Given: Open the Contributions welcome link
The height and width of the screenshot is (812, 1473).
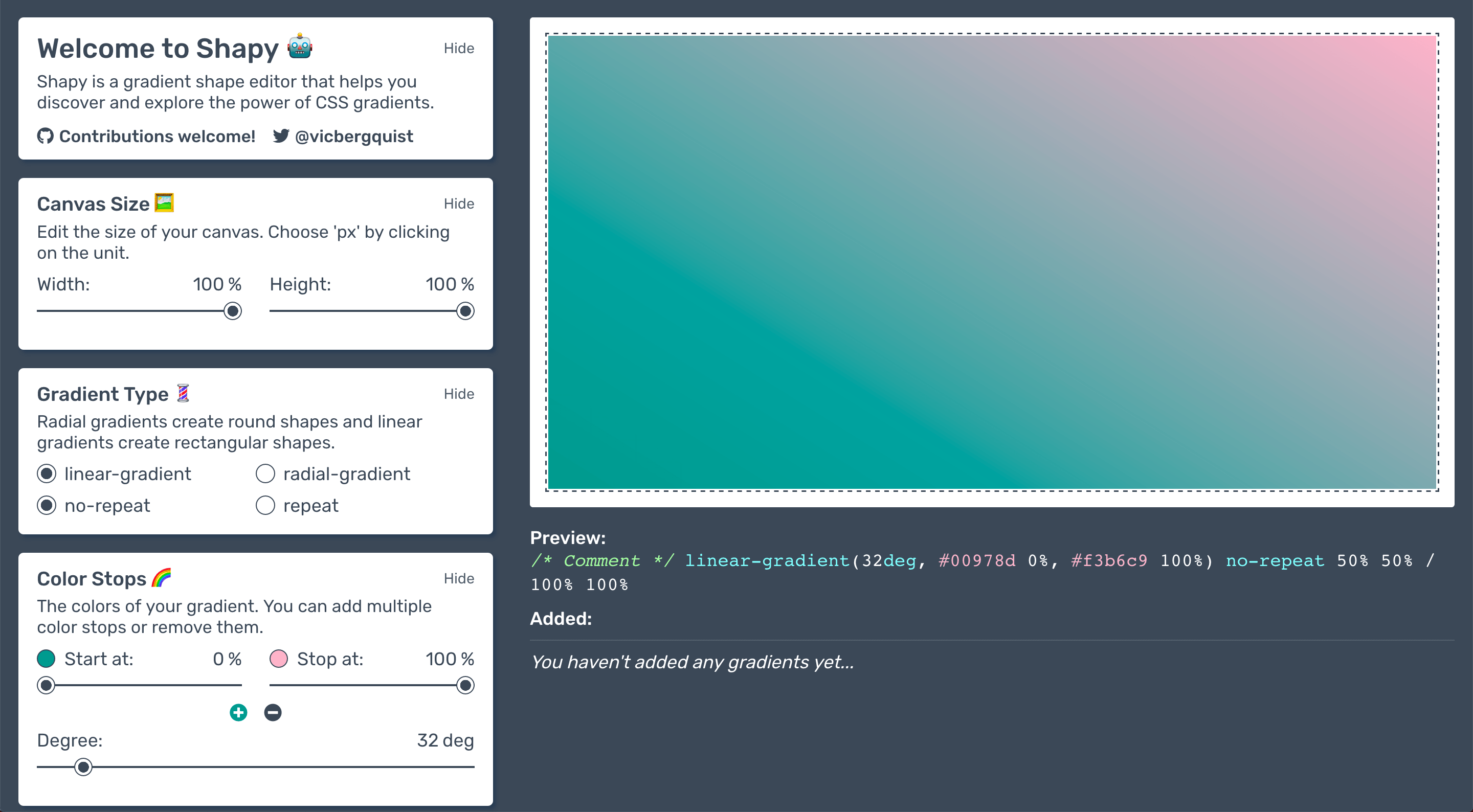Looking at the screenshot, I should pos(157,136).
